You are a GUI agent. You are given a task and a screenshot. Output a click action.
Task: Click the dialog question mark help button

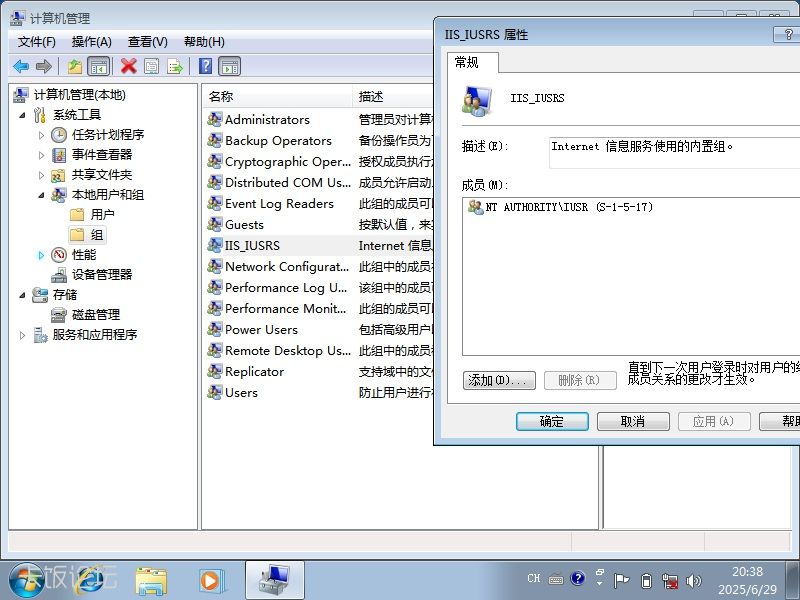pos(789,35)
